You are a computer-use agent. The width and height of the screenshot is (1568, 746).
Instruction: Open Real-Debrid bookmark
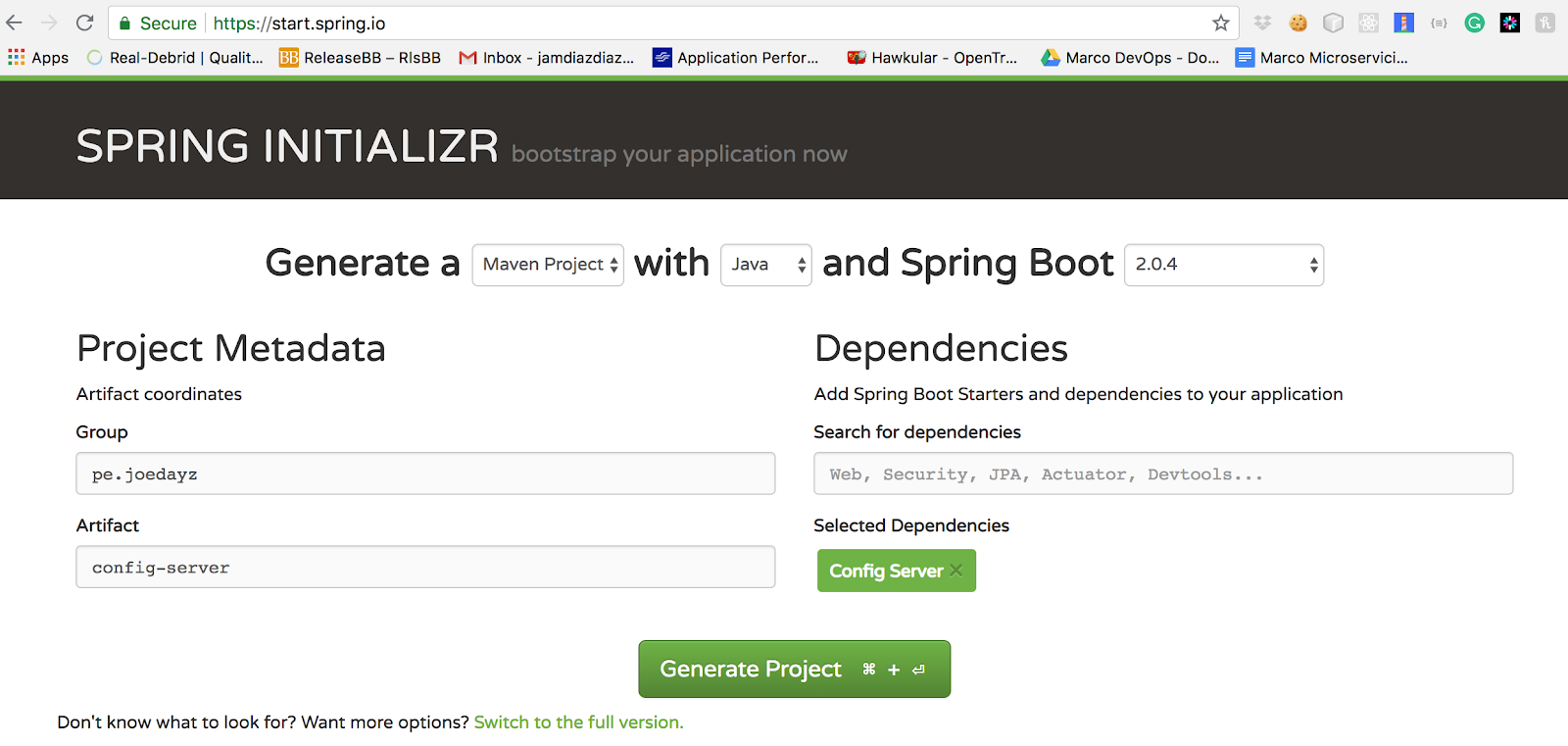(x=175, y=58)
